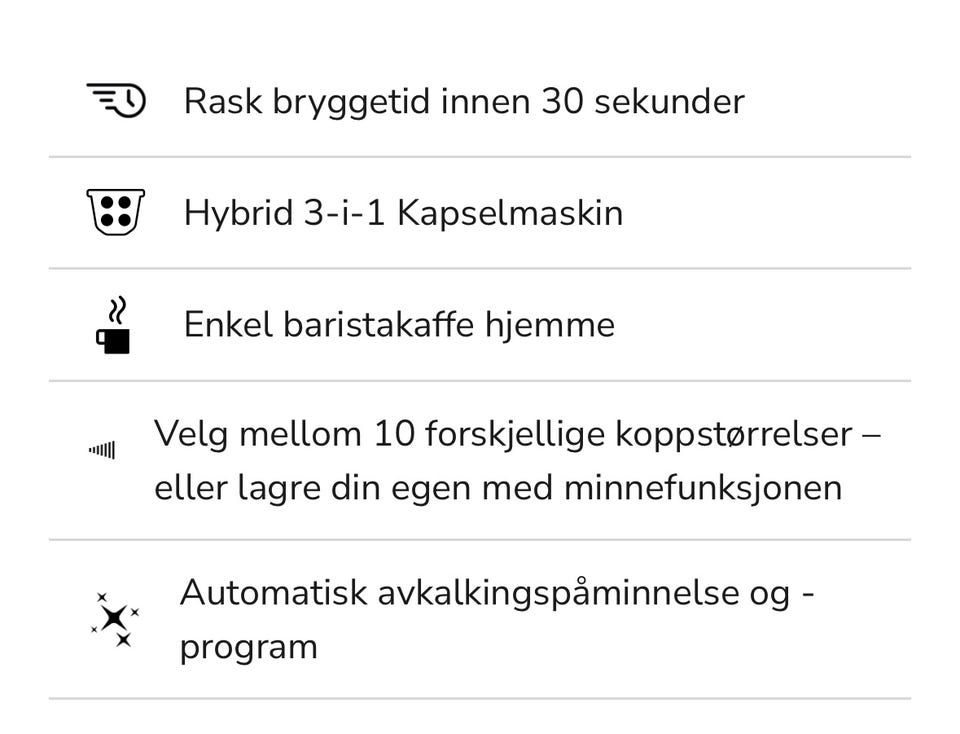Image resolution: width=960 pixels, height=734 pixels.
Task: Select the steaming coffee mug icon
Action: [x=114, y=326]
